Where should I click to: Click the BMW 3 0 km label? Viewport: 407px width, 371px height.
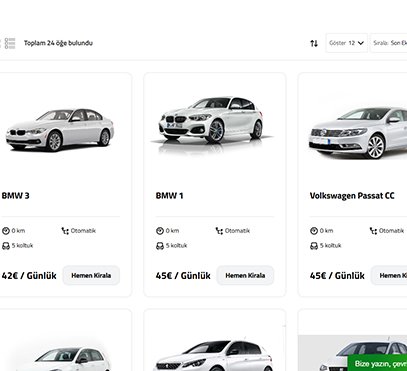pyautogui.click(x=18, y=231)
